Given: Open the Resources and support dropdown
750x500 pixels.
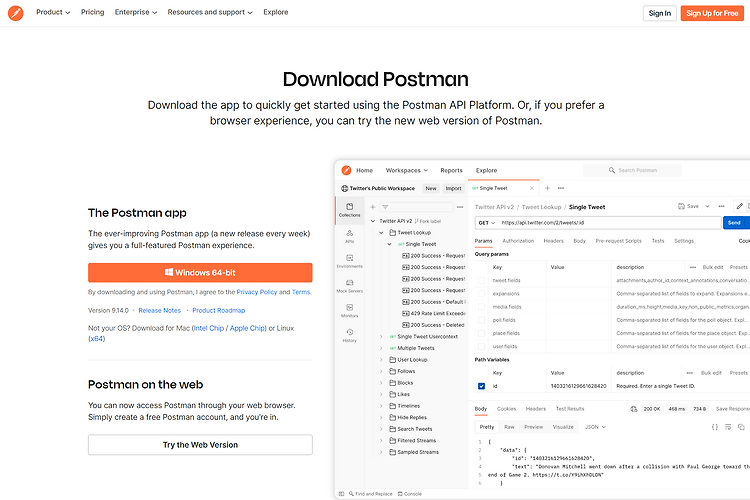Looking at the screenshot, I should click(210, 12).
